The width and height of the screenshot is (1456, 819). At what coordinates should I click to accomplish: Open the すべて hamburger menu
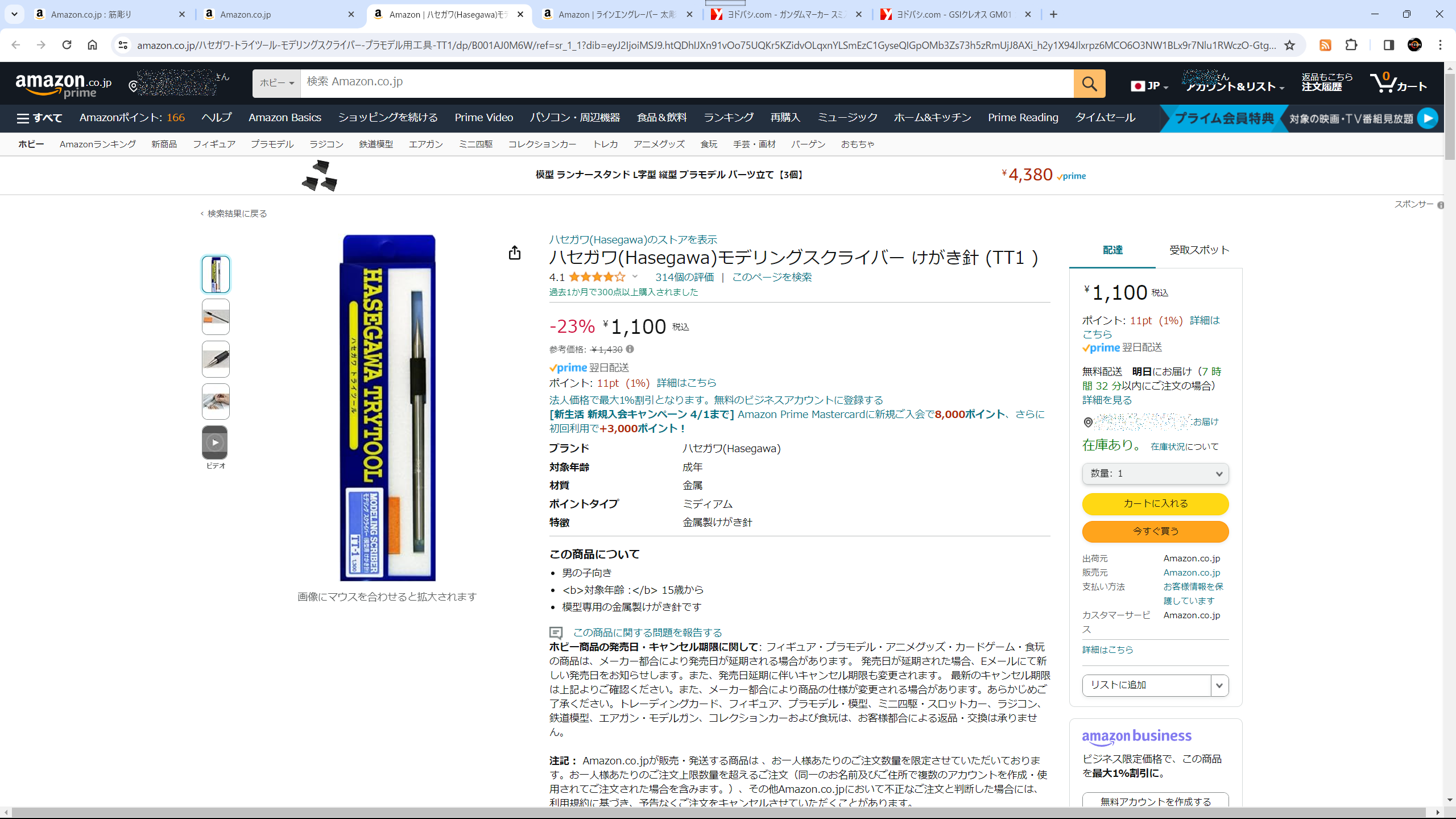(39, 118)
